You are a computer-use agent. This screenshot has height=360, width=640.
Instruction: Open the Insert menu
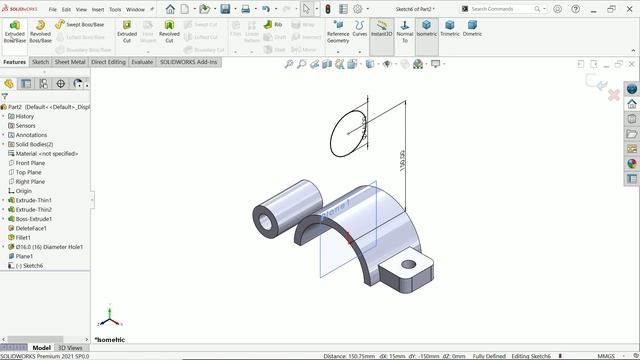98,9
